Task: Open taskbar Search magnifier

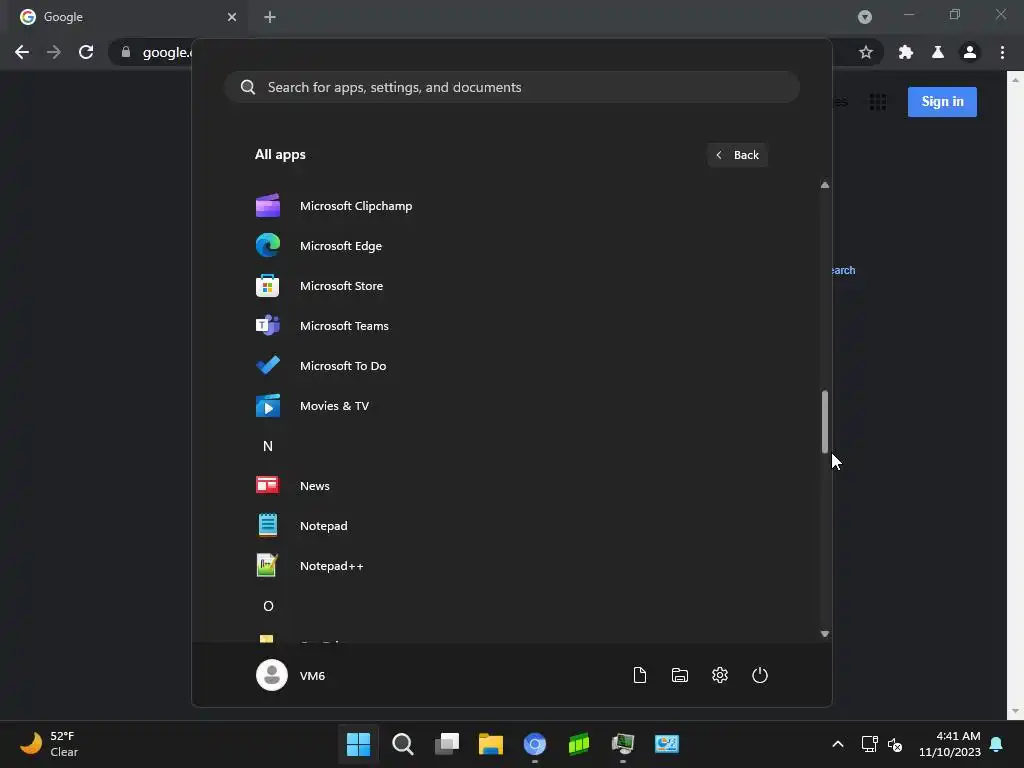Action: [402, 744]
